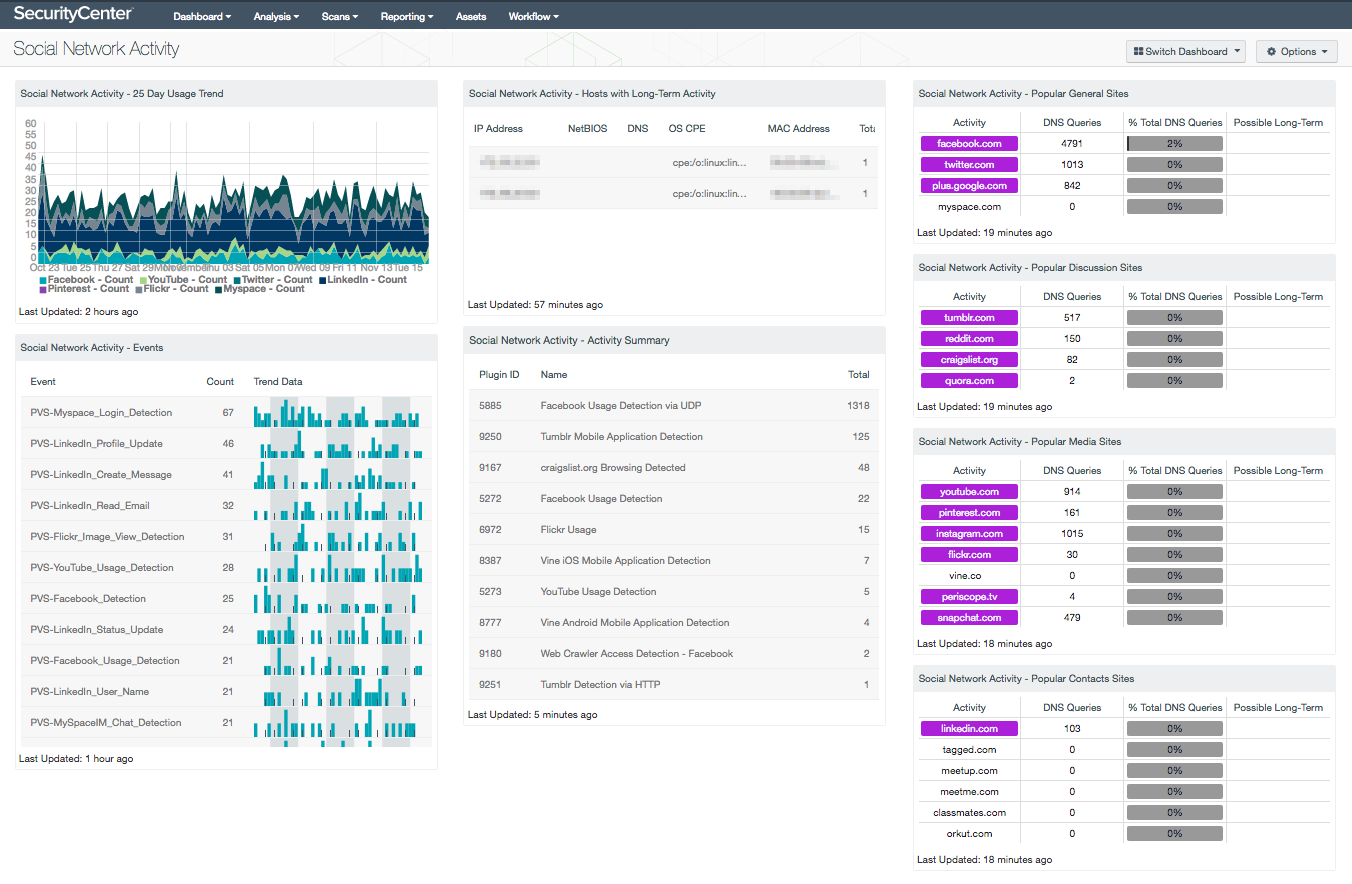Click the 4791 DNS queries value for facebook.com
Viewport: 1352px width, 884px height.
1072,144
